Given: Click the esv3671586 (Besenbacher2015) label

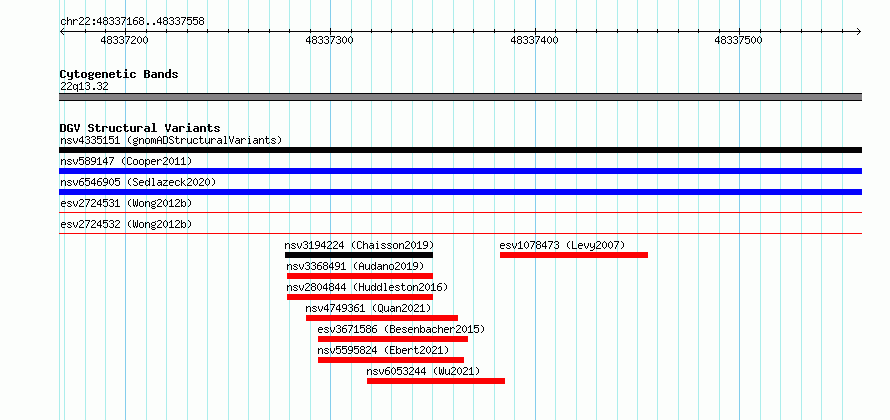Looking at the screenshot, I should (x=401, y=329).
